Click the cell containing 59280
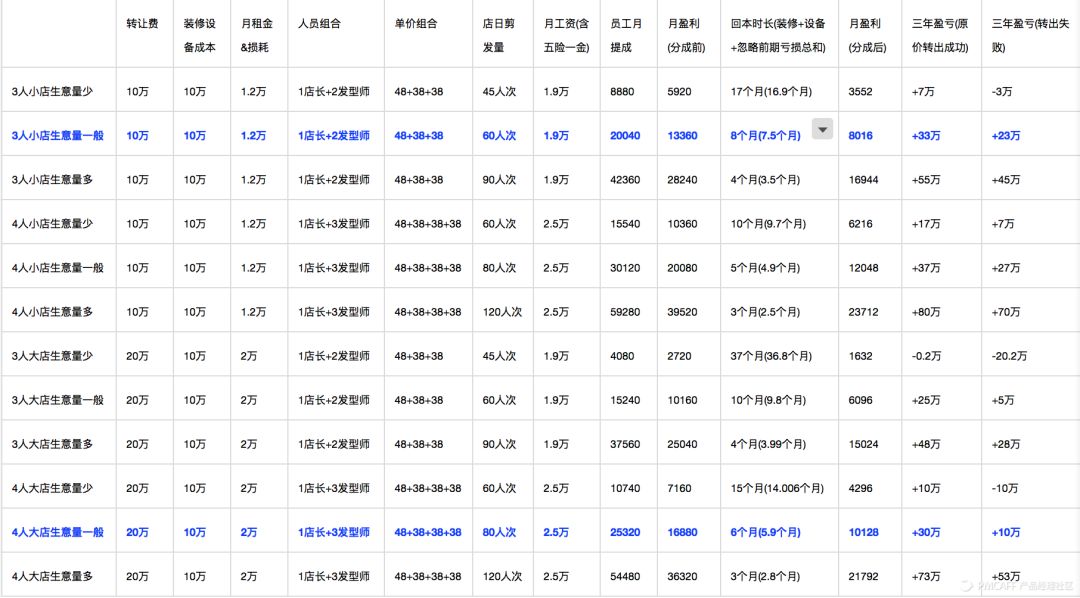The image size is (1080, 598). click(625, 312)
